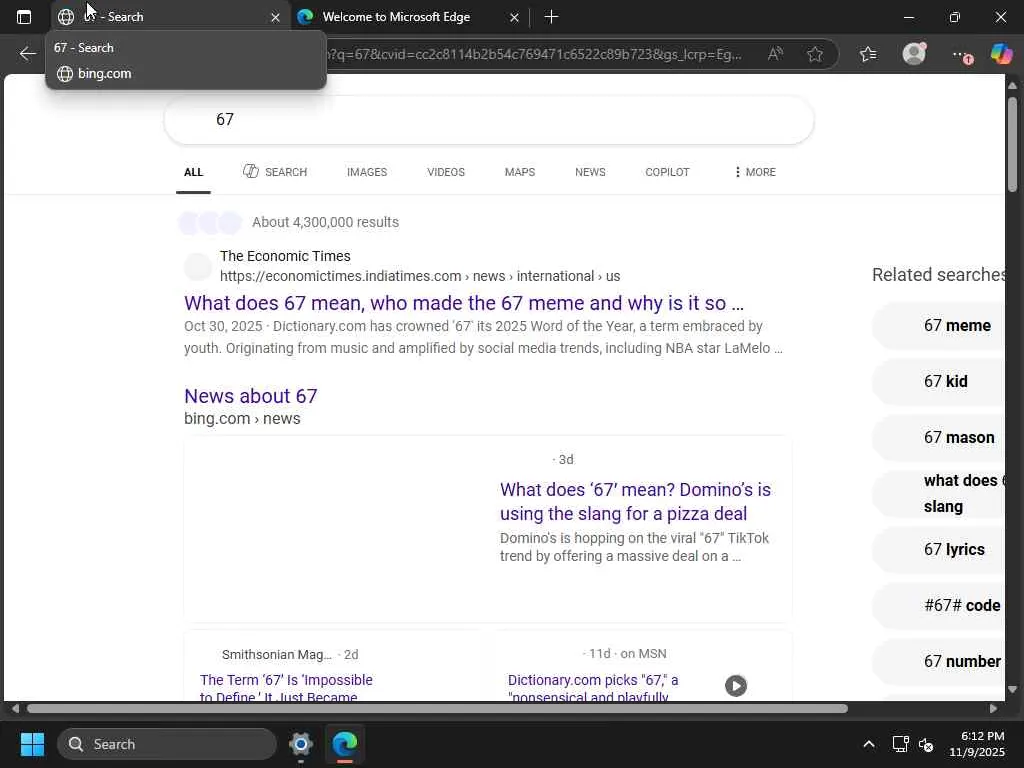Go back with the back arrow
The image size is (1024, 768).
27,54
